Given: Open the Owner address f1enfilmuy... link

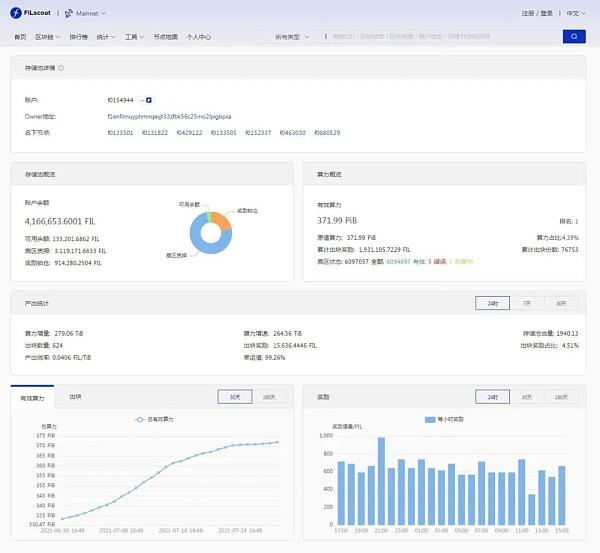Looking at the screenshot, I should point(169,116).
